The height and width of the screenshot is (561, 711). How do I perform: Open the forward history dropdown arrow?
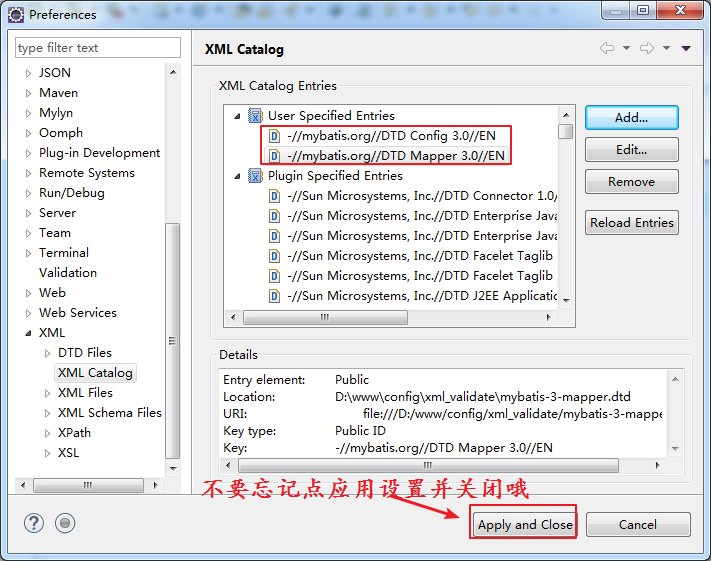click(x=666, y=48)
